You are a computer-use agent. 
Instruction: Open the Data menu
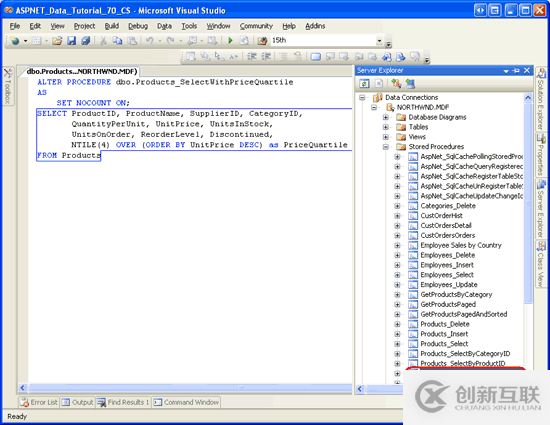[x=164, y=26]
